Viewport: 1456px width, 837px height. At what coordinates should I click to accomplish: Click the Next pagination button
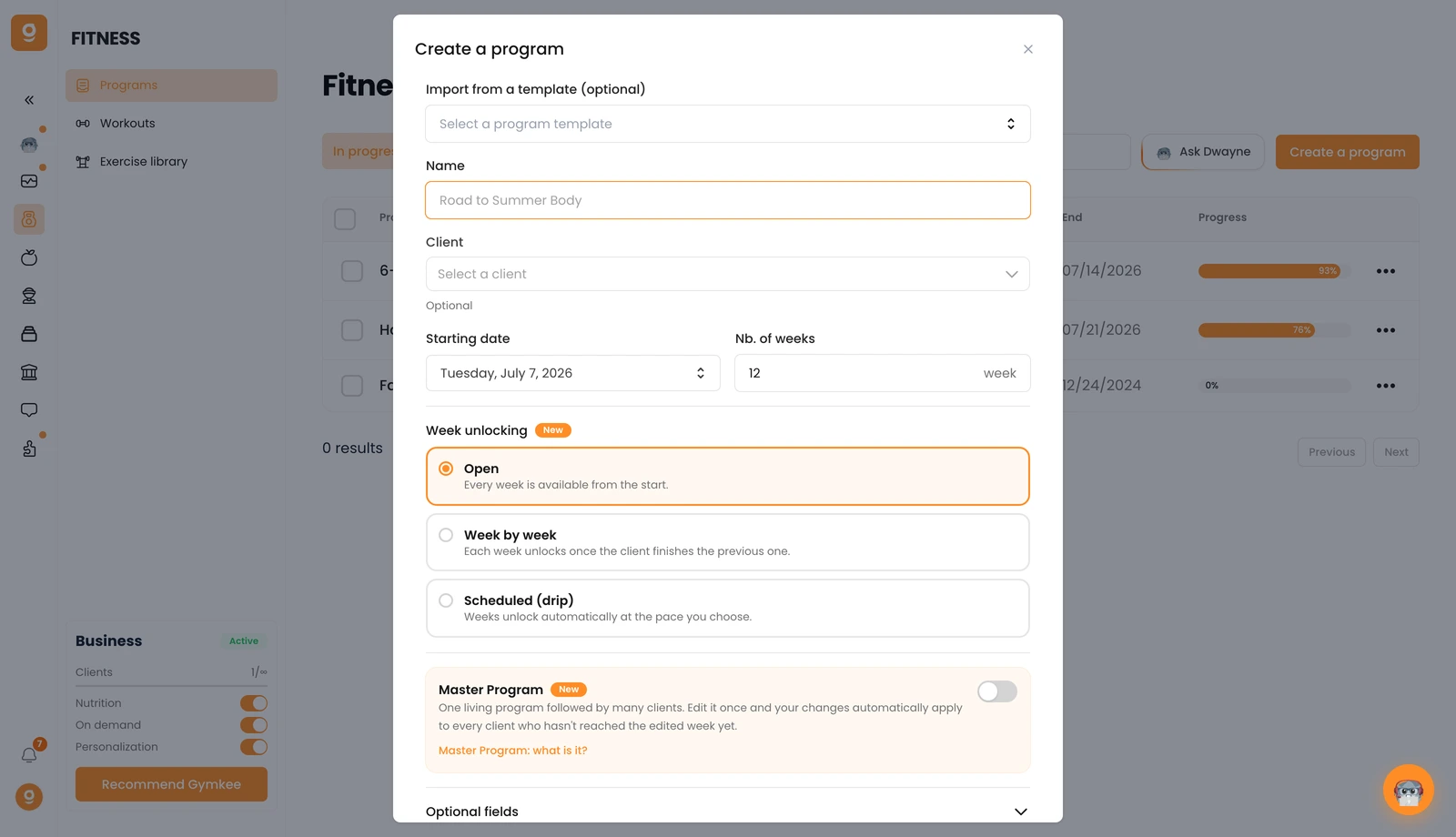tap(1396, 452)
